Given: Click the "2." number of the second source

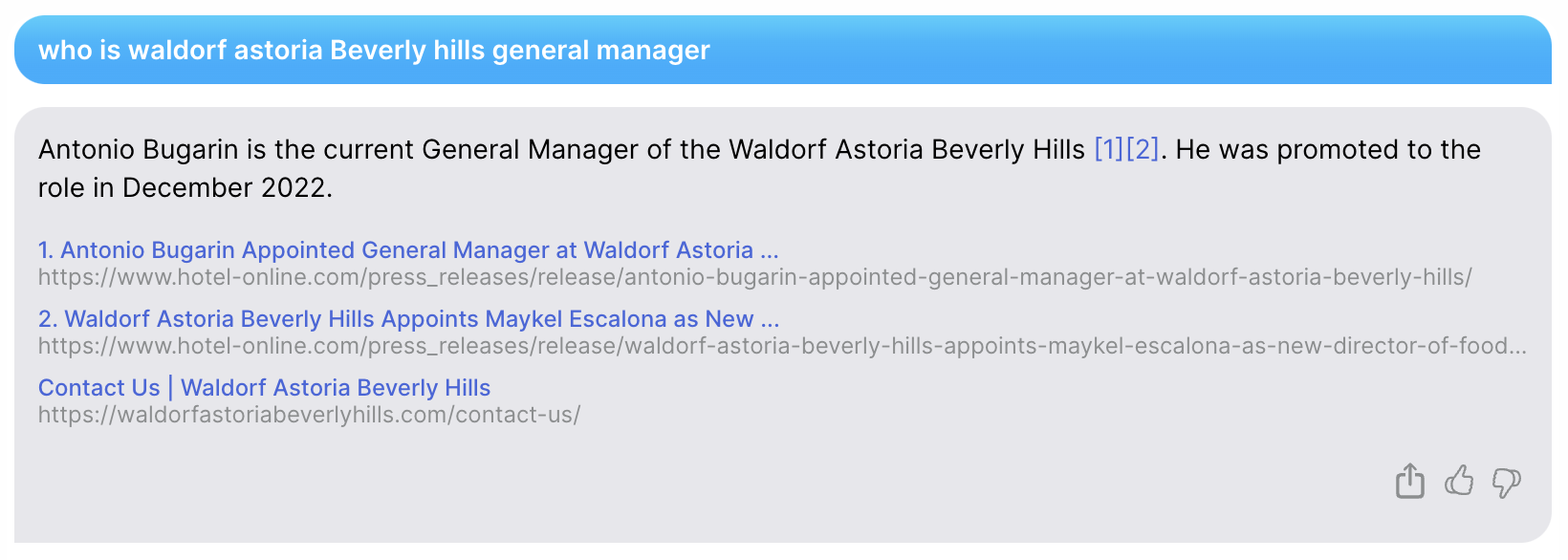Looking at the screenshot, I should pyautogui.click(x=48, y=319).
